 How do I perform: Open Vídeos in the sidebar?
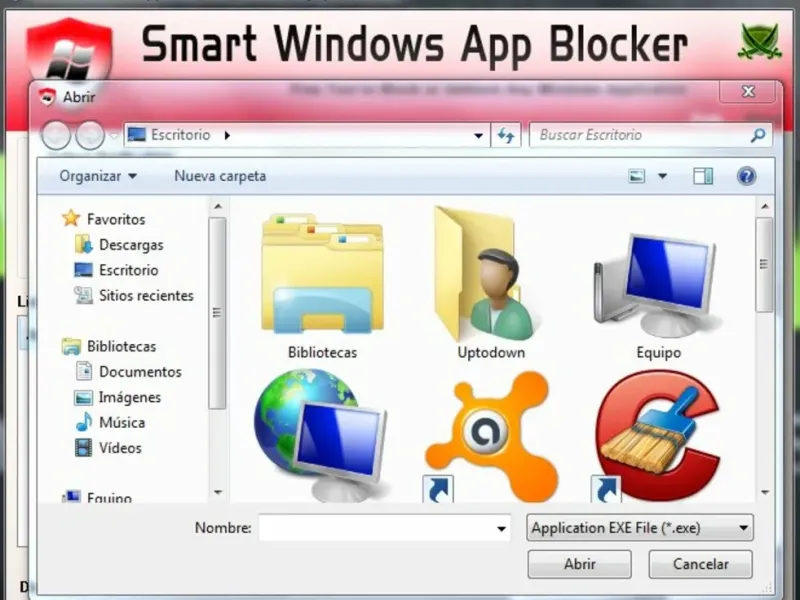tap(120, 448)
